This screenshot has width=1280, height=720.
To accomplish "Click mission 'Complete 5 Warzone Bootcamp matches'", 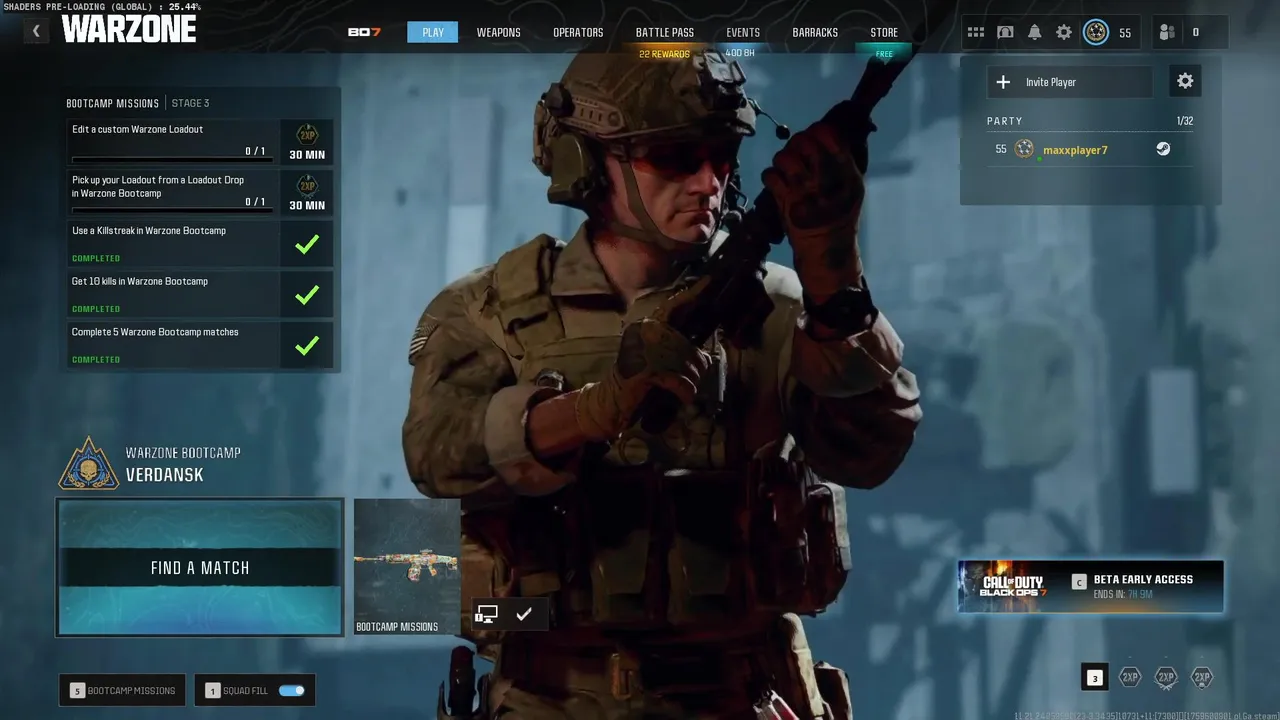I will tap(200, 345).
